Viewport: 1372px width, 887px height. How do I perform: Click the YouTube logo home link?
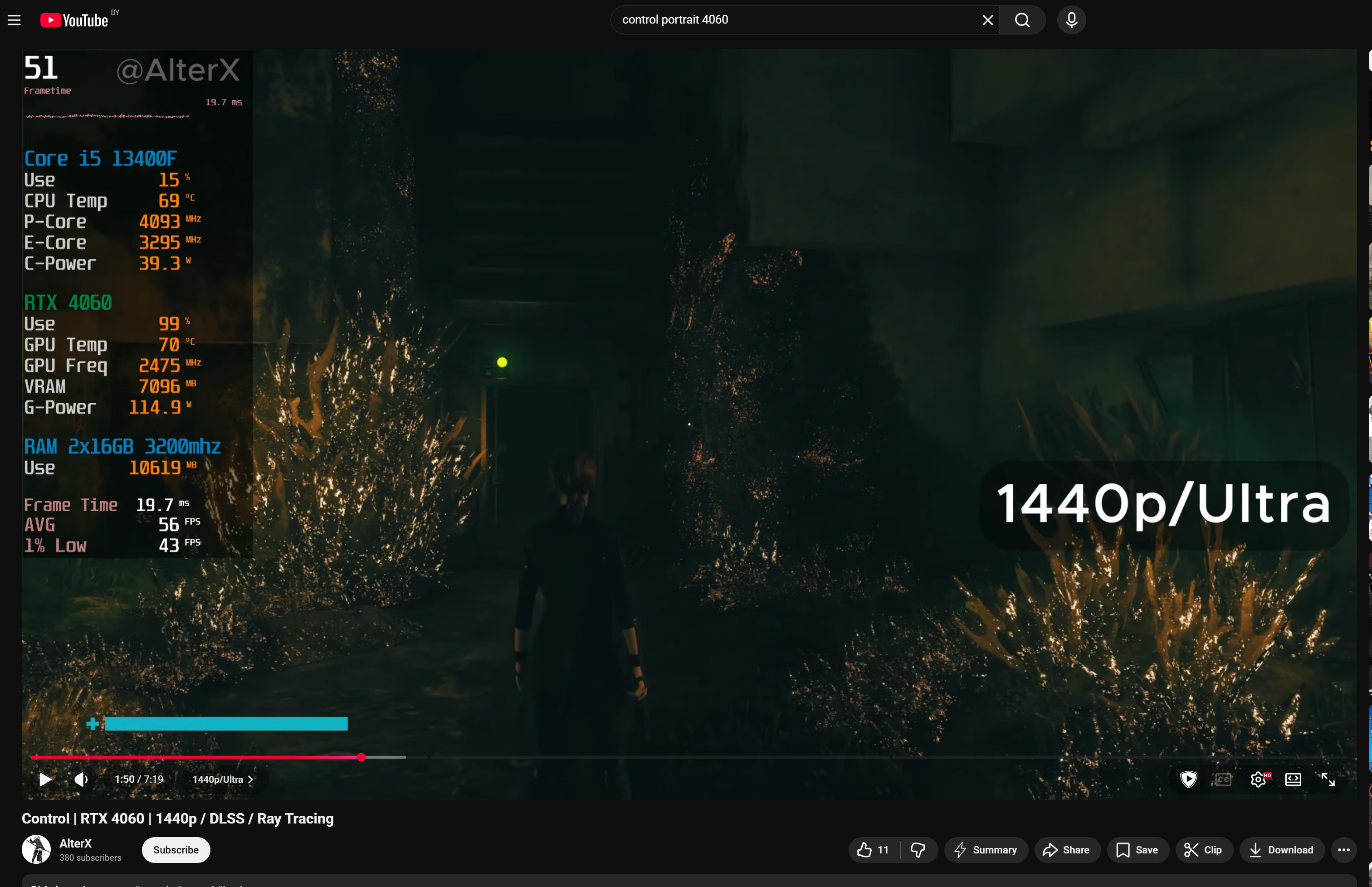pos(74,20)
